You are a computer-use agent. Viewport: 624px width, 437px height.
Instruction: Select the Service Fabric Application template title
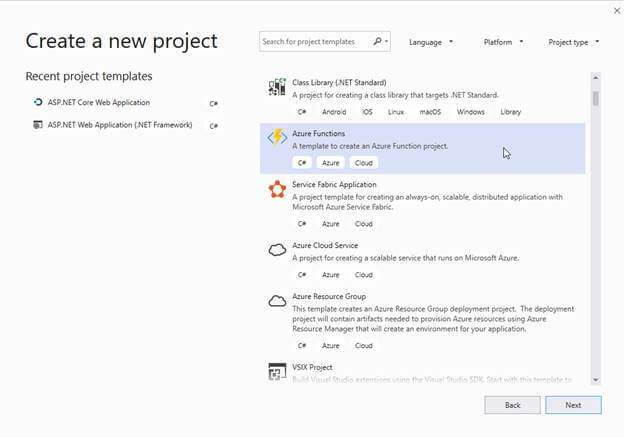[x=334, y=185]
